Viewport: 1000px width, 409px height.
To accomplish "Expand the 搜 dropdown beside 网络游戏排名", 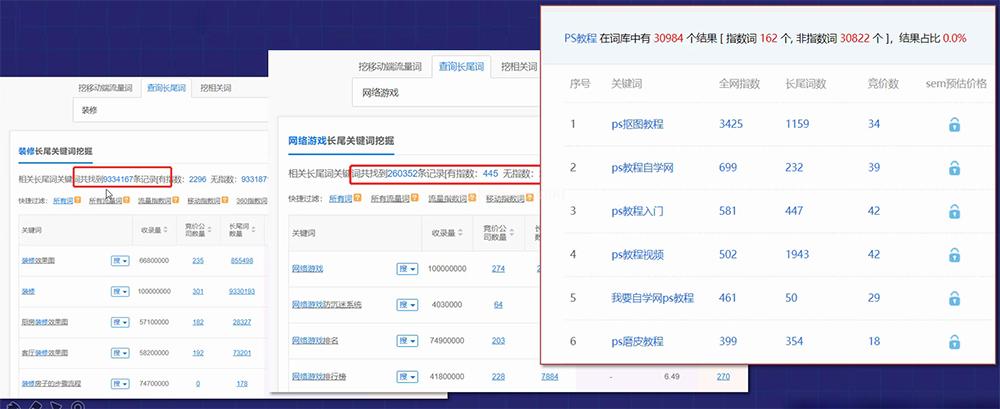I will coord(407,341).
